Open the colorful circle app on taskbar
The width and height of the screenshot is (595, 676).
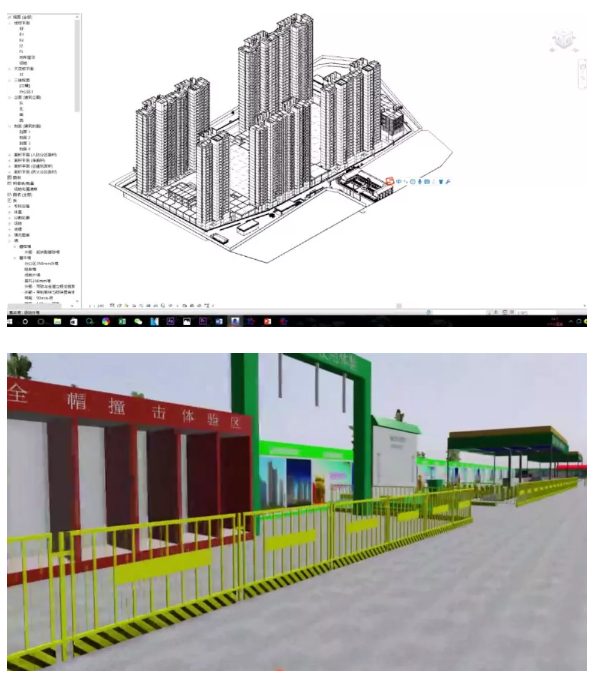click(x=106, y=322)
